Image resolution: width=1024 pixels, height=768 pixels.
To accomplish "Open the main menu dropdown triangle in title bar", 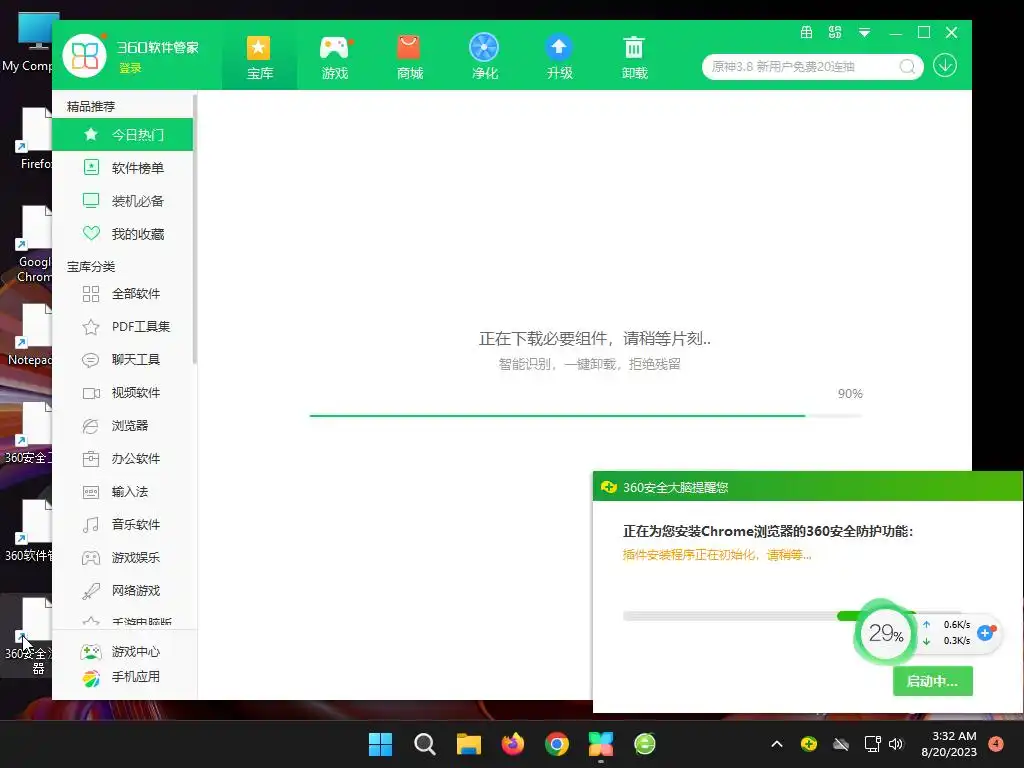I will click(864, 33).
